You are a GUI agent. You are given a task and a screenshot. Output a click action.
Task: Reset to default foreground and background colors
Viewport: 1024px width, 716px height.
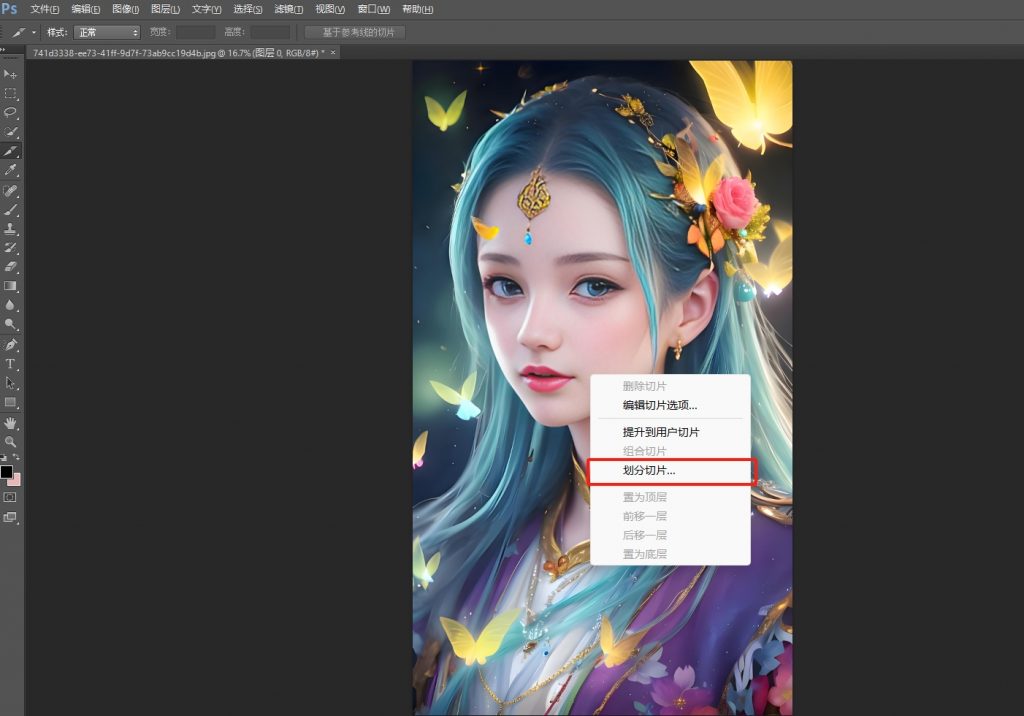4,457
